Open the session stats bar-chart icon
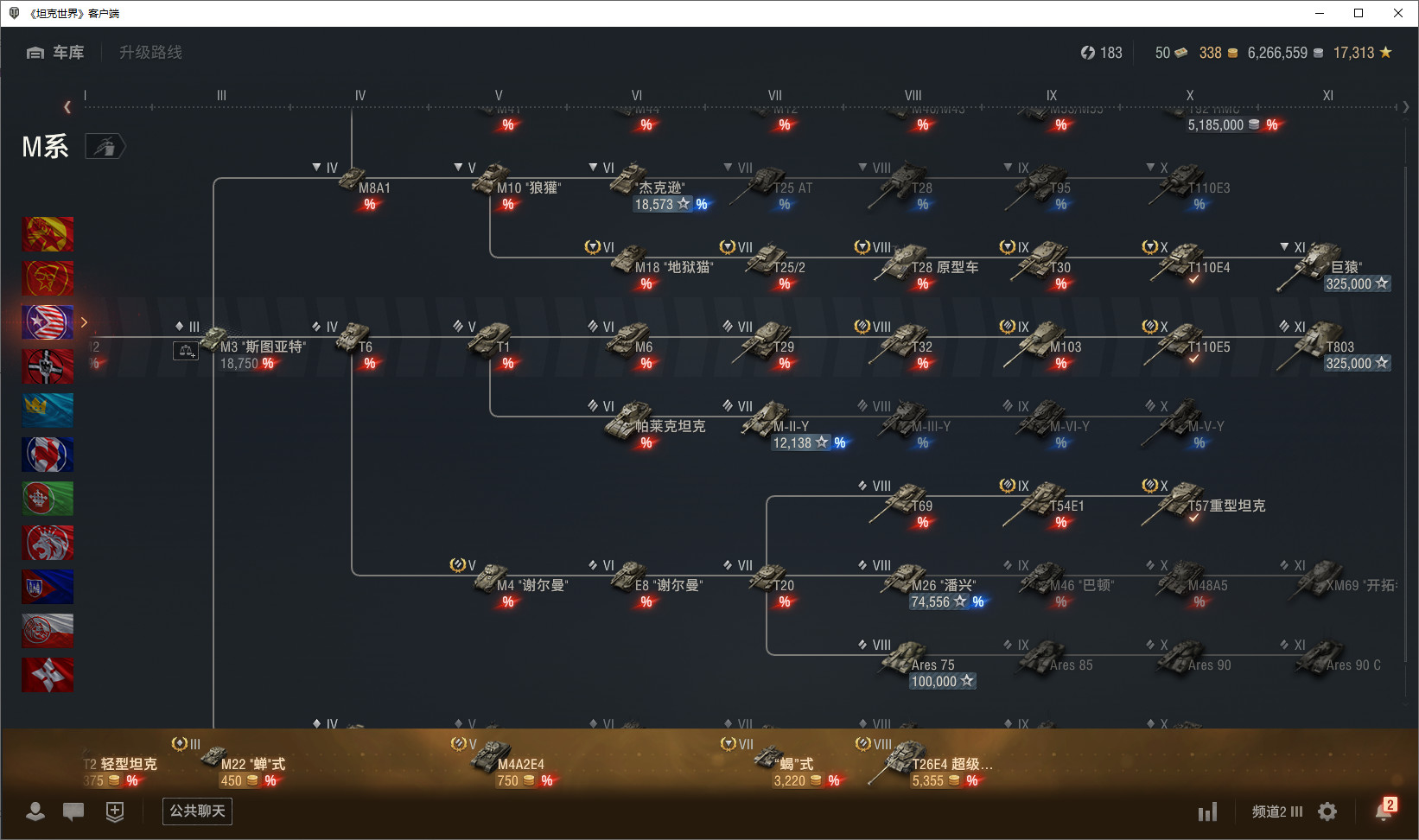This screenshot has width=1419, height=840. coord(1207,811)
